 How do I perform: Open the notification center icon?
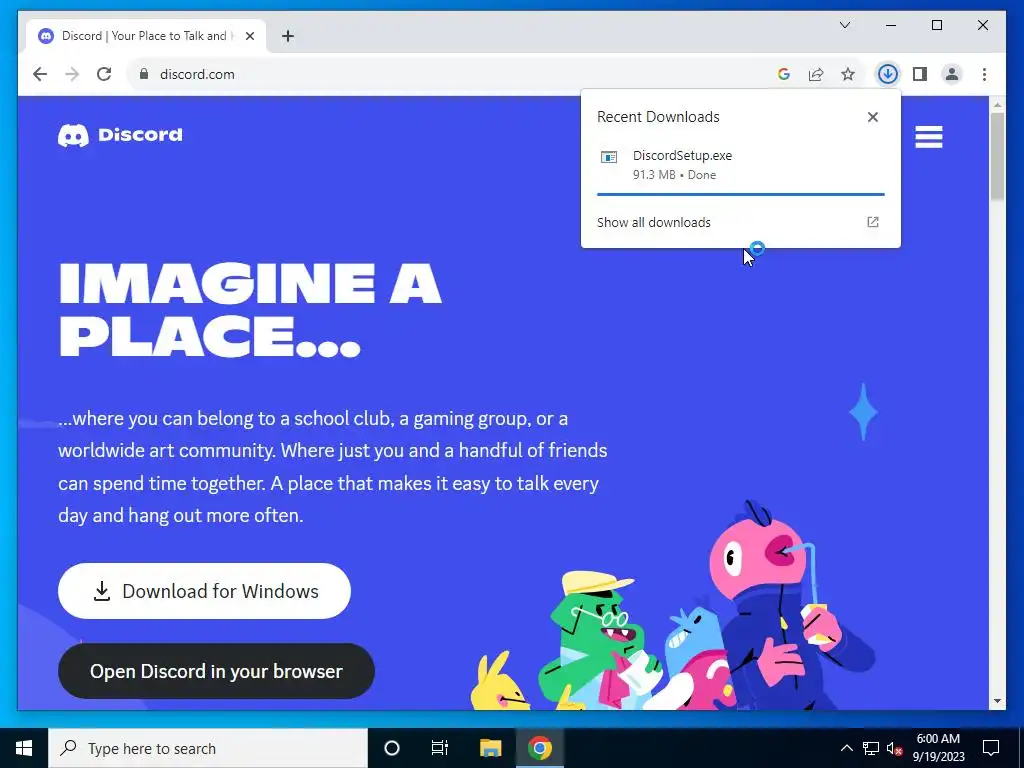click(991, 748)
